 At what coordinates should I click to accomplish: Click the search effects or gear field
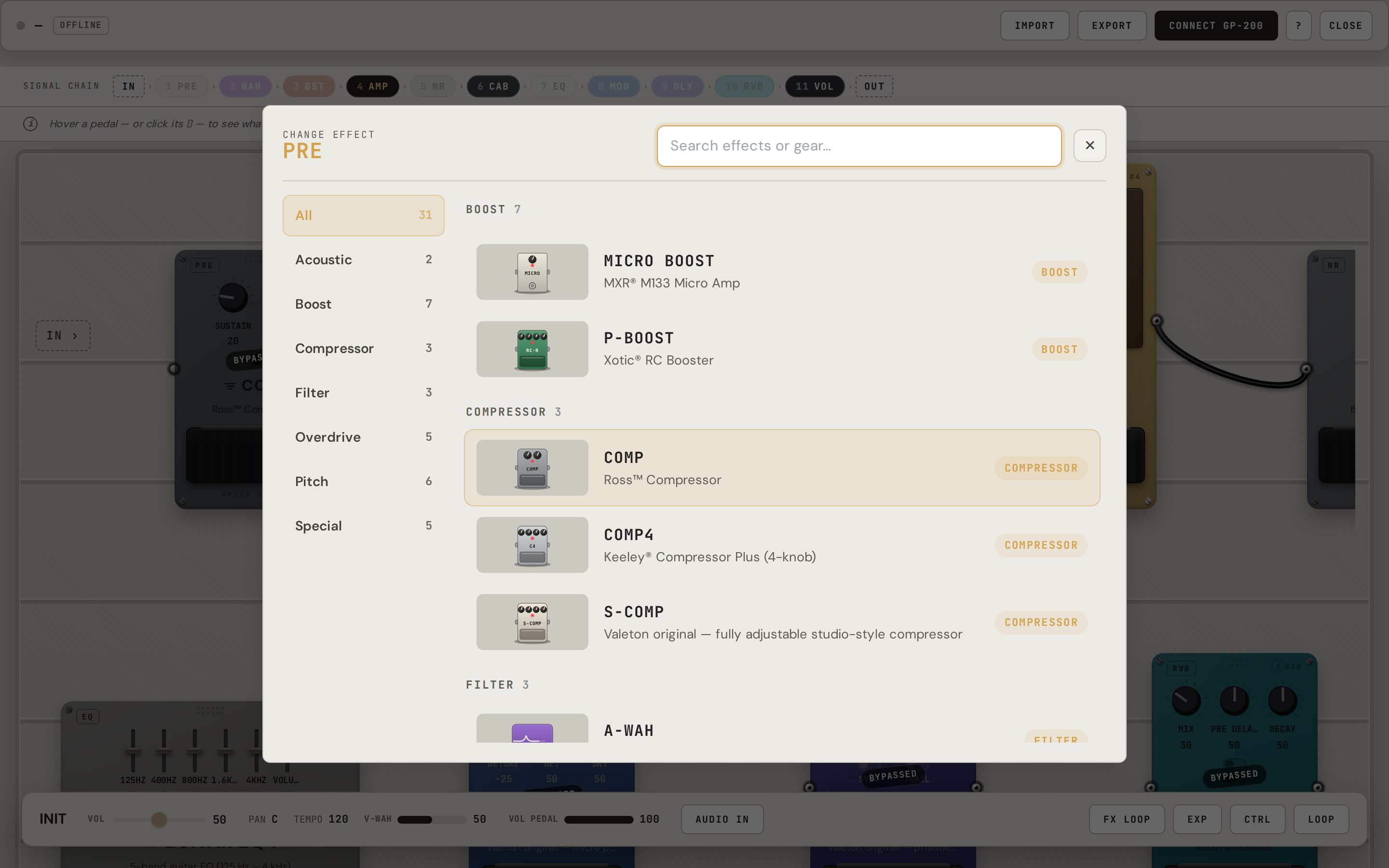pos(858,146)
